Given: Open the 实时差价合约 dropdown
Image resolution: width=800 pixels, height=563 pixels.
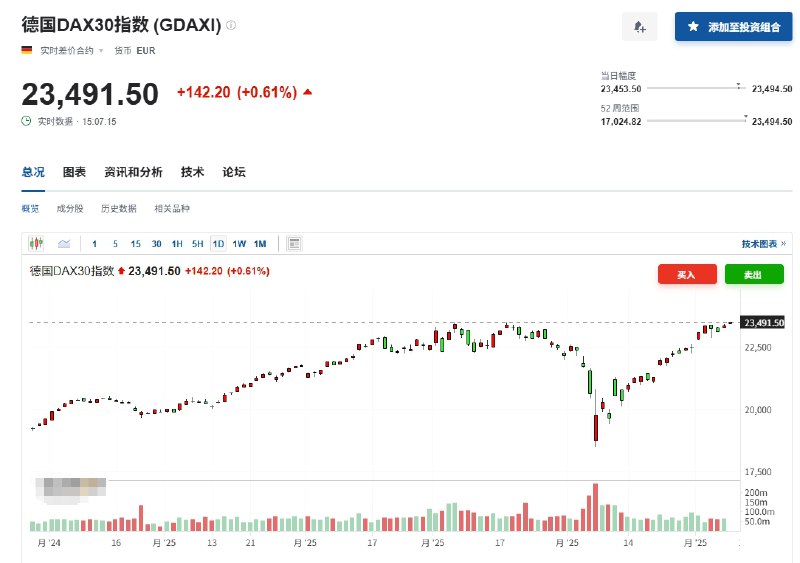Looking at the screenshot, I should tap(71, 51).
